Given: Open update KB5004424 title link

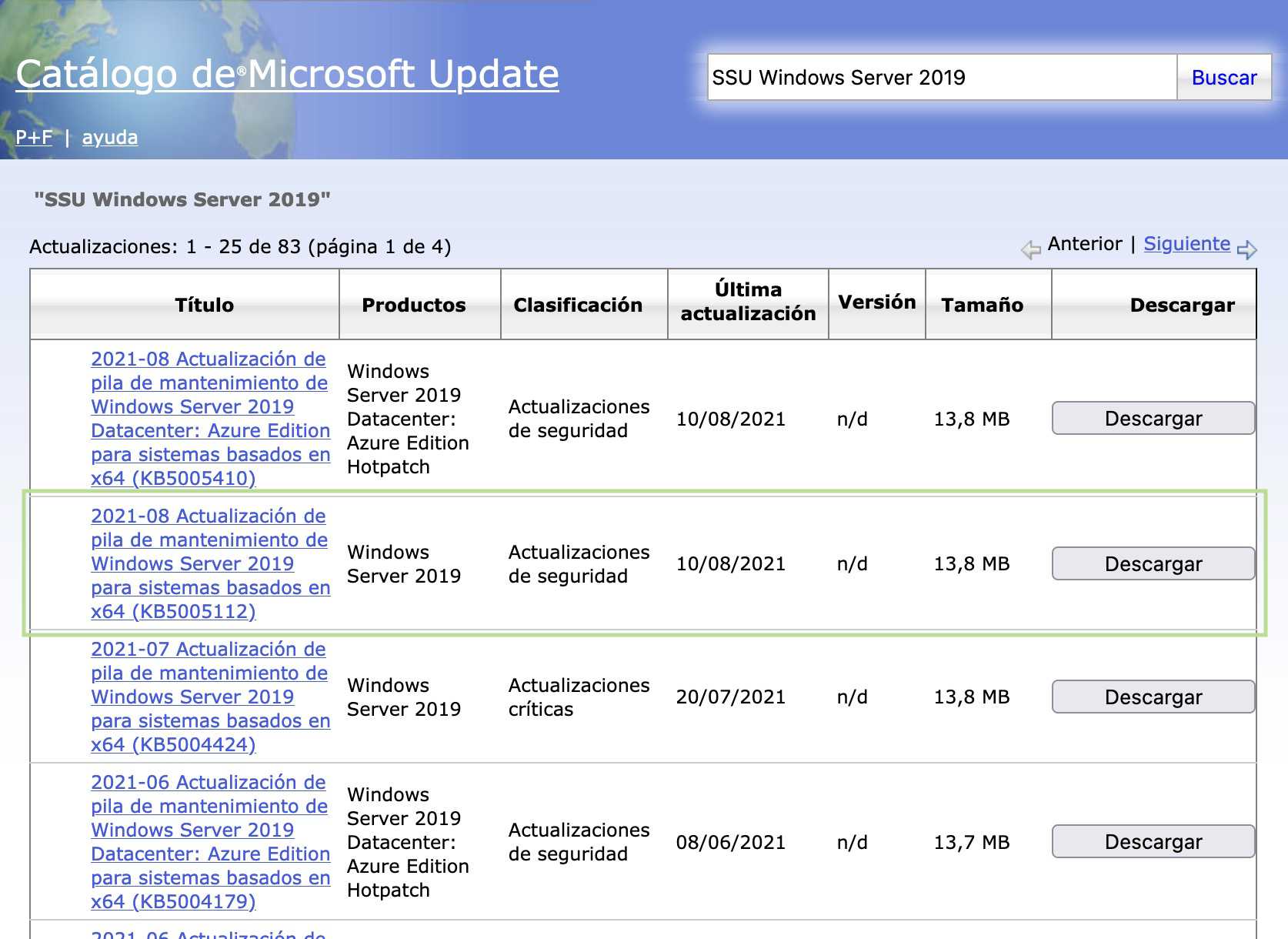Looking at the screenshot, I should [210, 697].
